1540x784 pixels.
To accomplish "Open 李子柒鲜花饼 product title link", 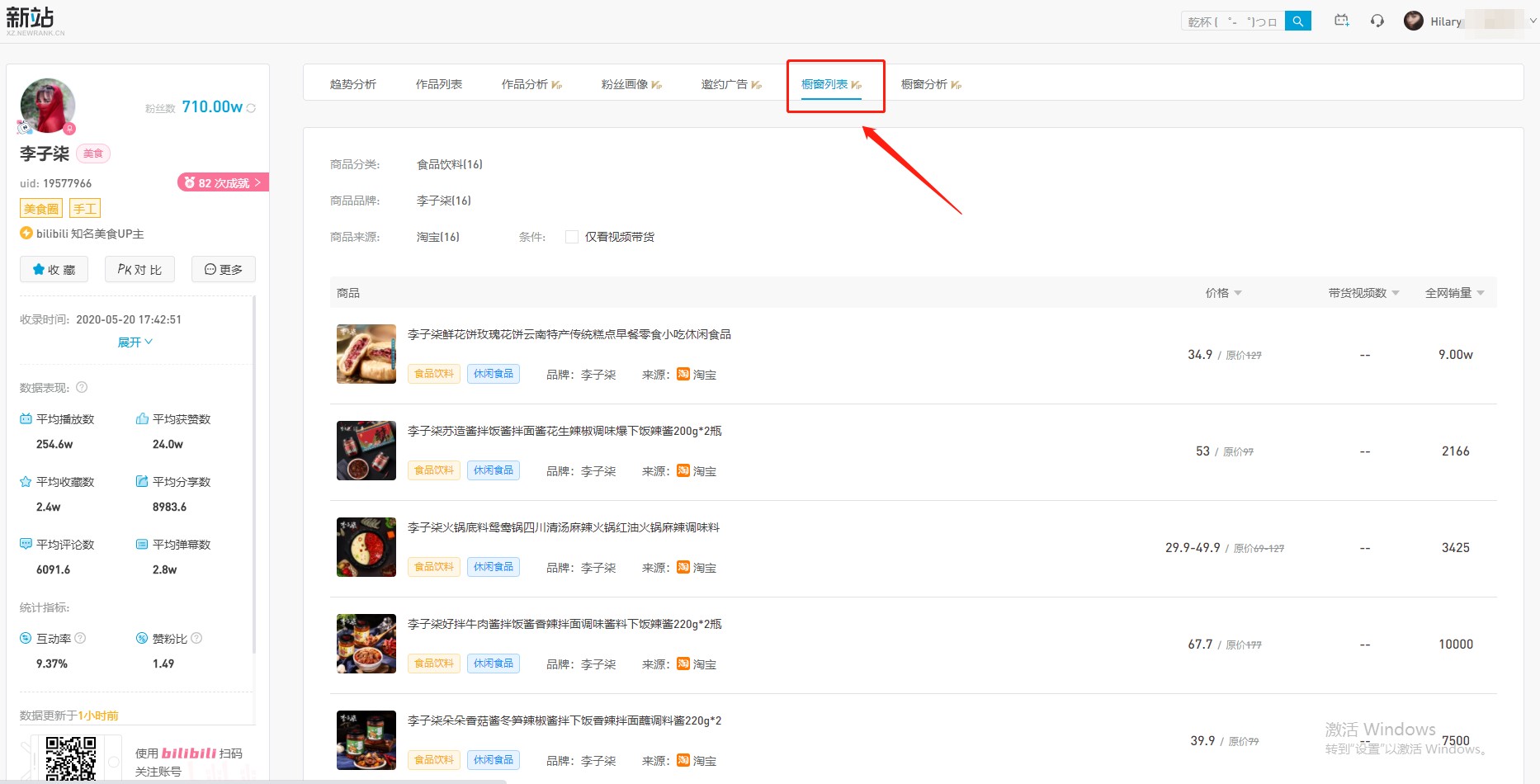I will (569, 334).
